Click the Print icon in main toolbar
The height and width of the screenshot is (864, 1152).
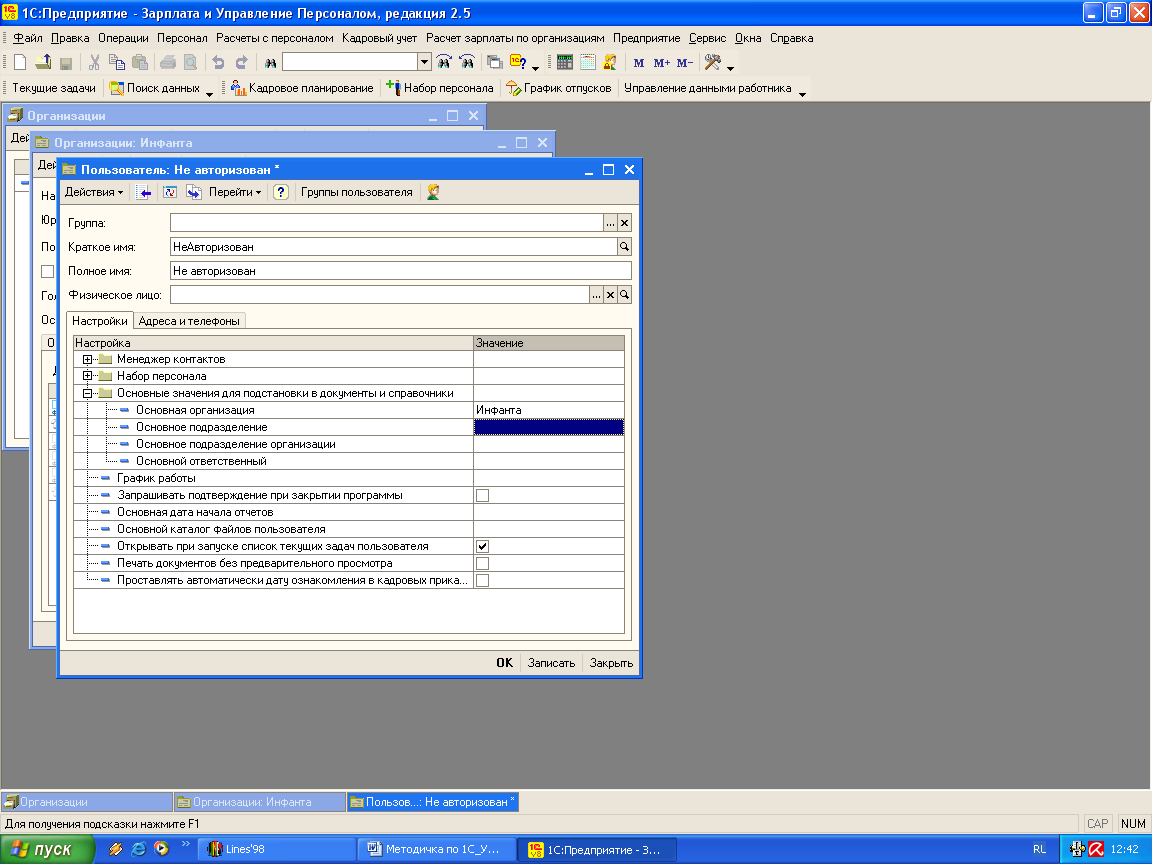[168, 62]
